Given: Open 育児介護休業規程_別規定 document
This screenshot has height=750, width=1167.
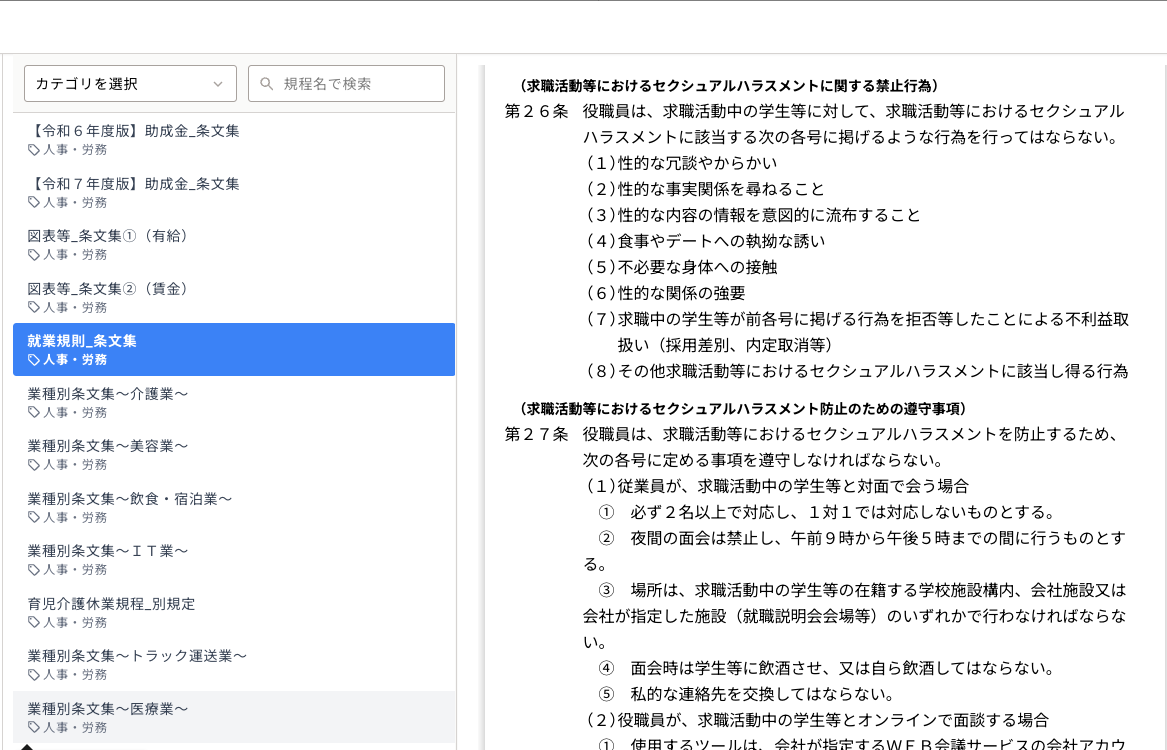Looking at the screenshot, I should tap(111, 604).
